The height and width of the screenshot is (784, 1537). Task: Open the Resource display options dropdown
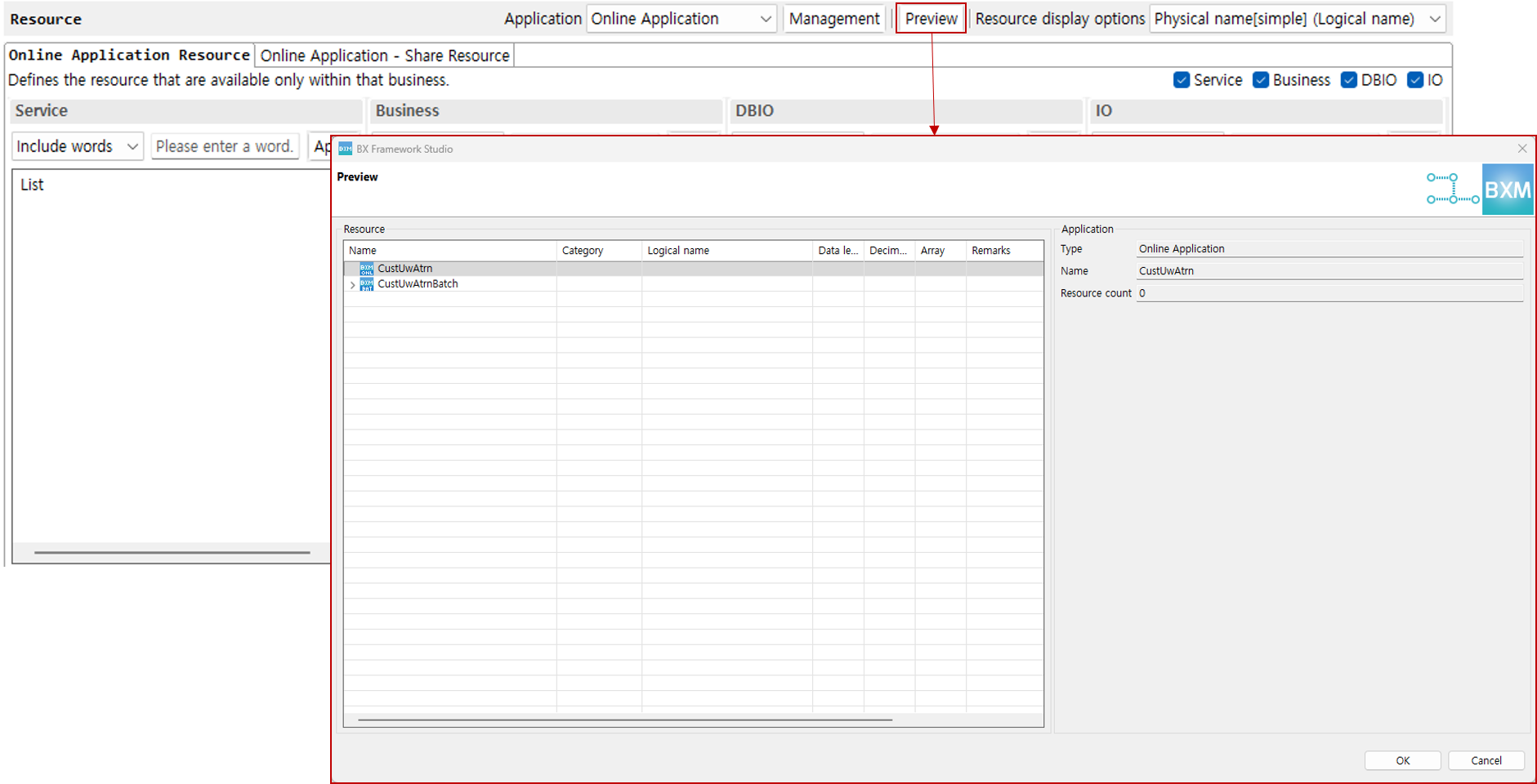(1296, 18)
